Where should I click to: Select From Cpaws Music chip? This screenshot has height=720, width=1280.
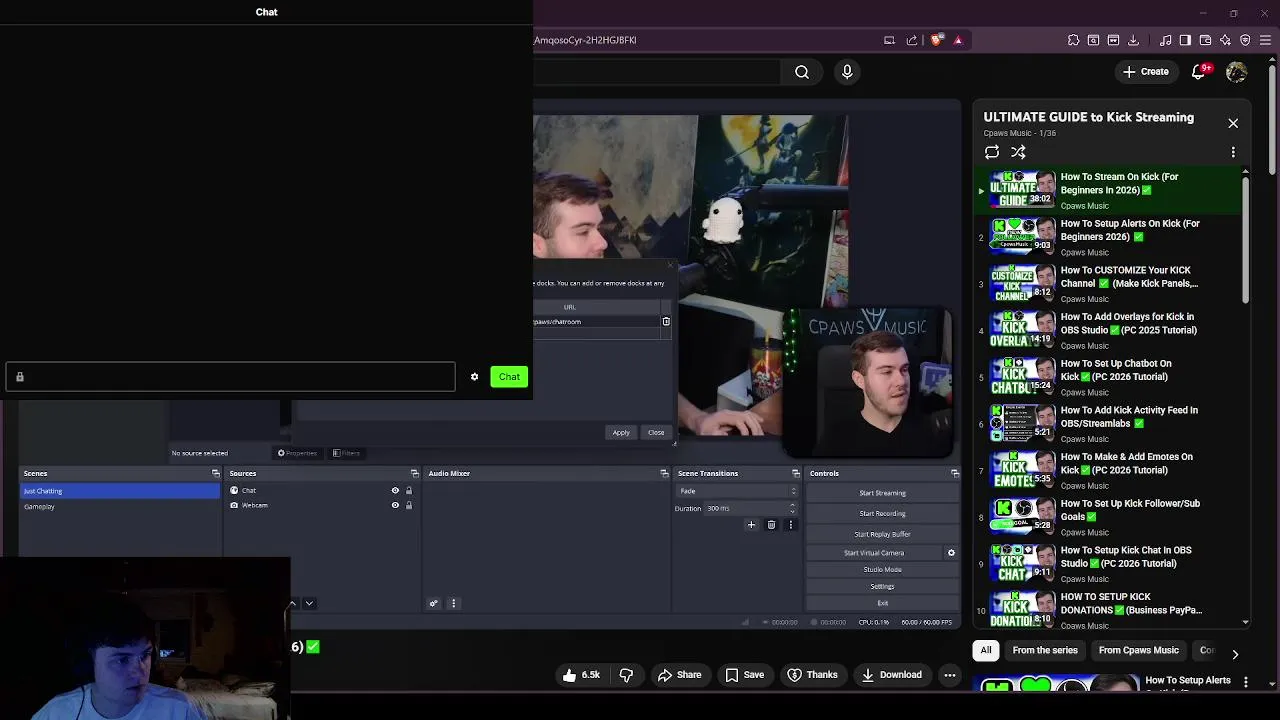(x=1139, y=650)
